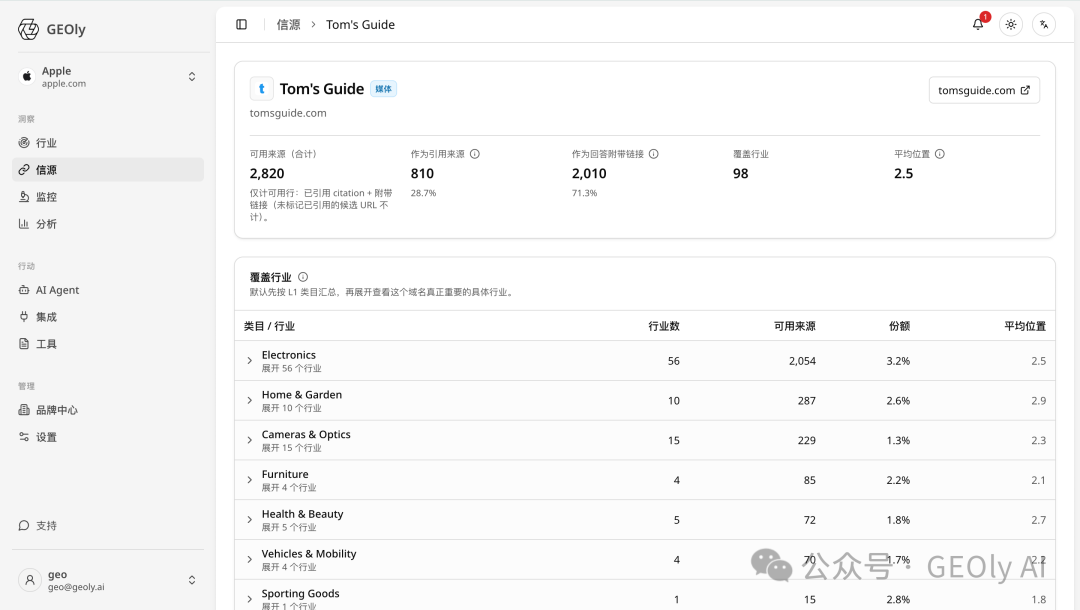
Task: Click the 2,010 attached links value
Action: (x=589, y=173)
